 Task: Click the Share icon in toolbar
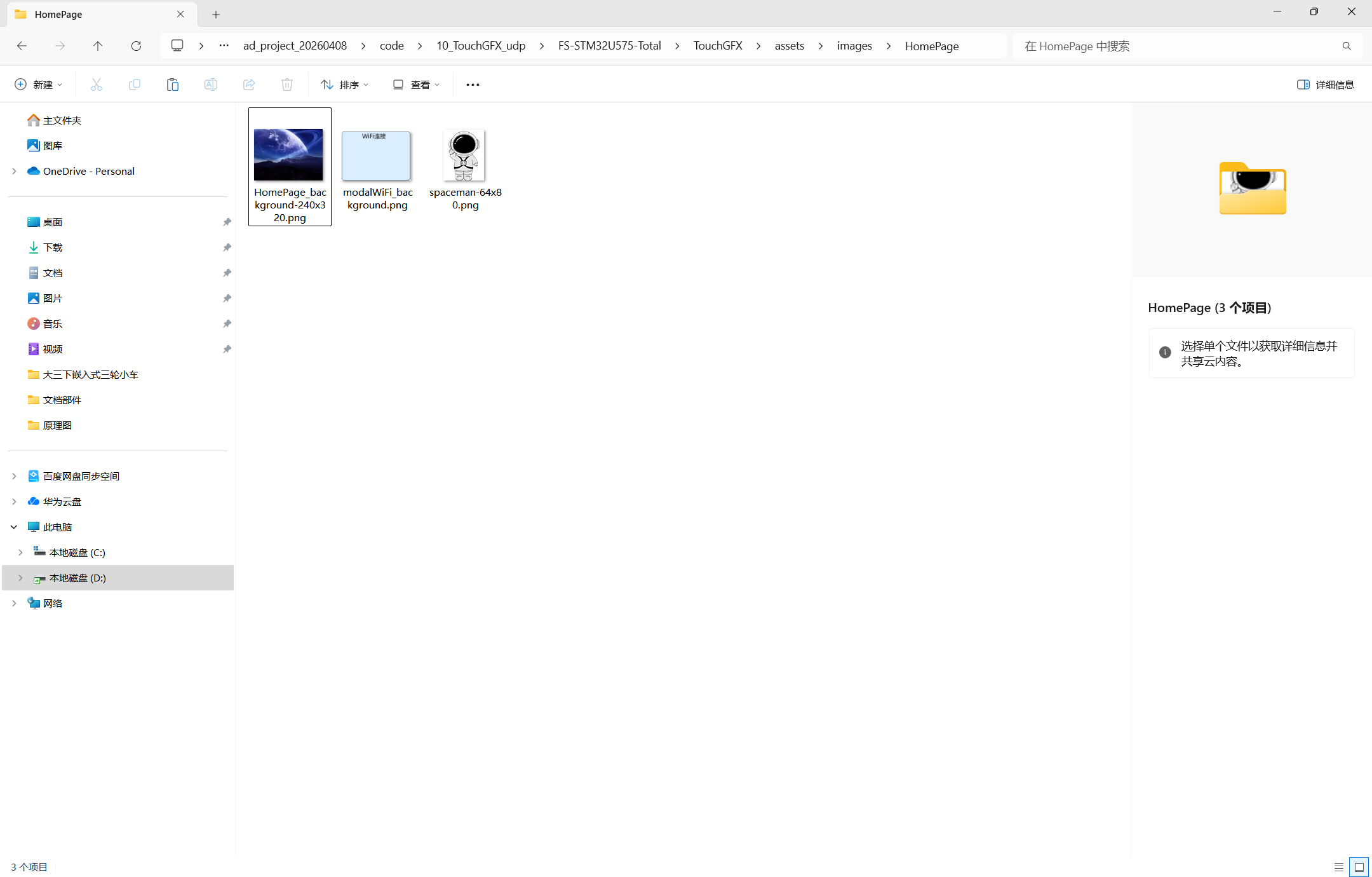pos(249,85)
